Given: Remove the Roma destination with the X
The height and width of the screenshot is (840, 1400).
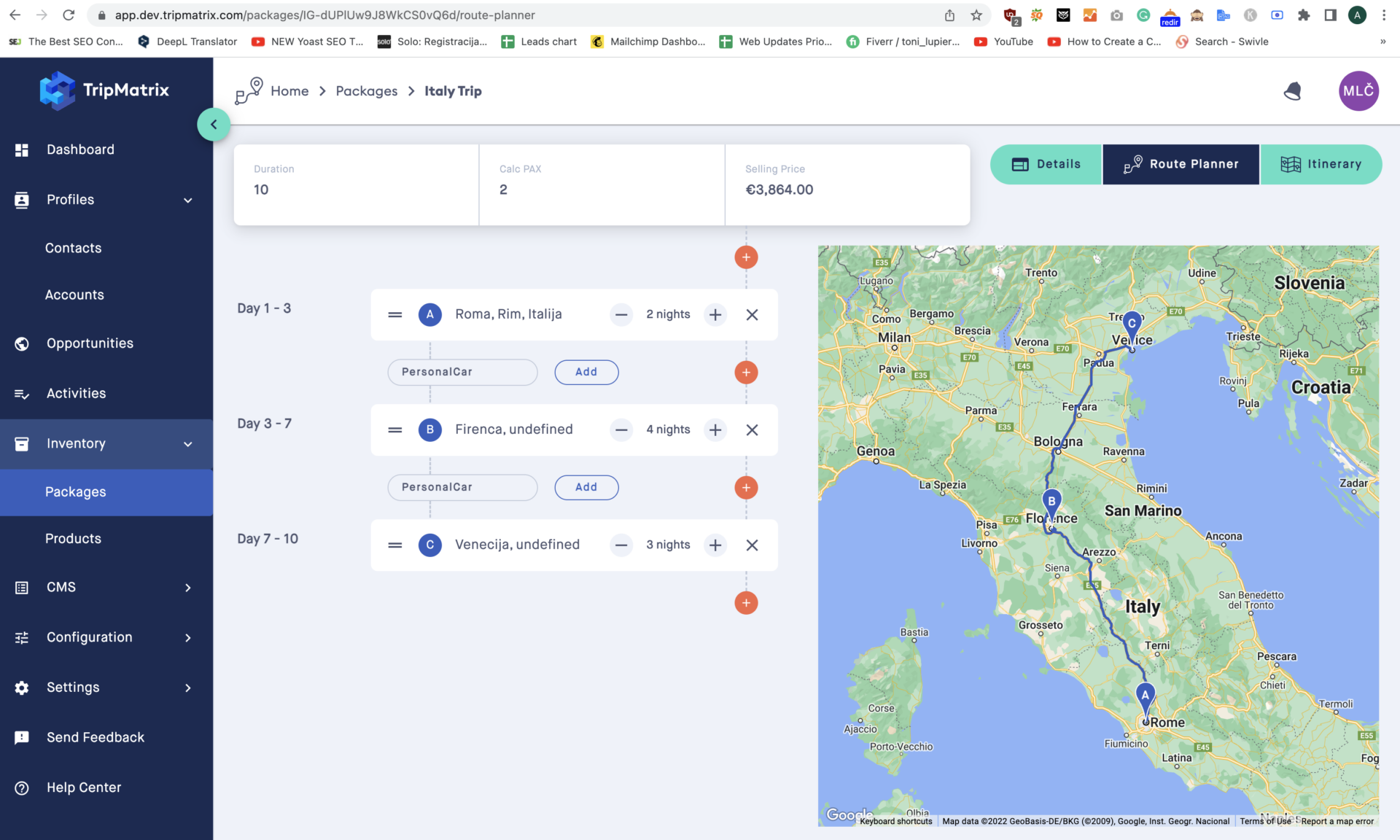Looking at the screenshot, I should pyautogui.click(x=752, y=314).
